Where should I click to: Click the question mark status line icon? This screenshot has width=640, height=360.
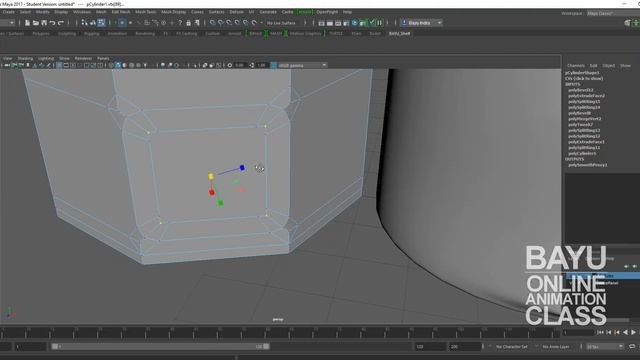point(180,23)
